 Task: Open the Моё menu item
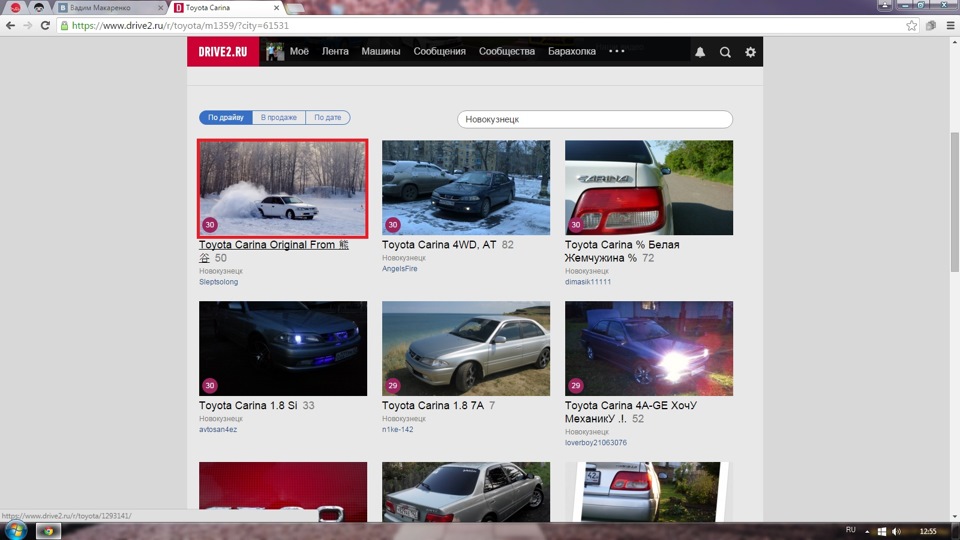pyautogui.click(x=299, y=51)
